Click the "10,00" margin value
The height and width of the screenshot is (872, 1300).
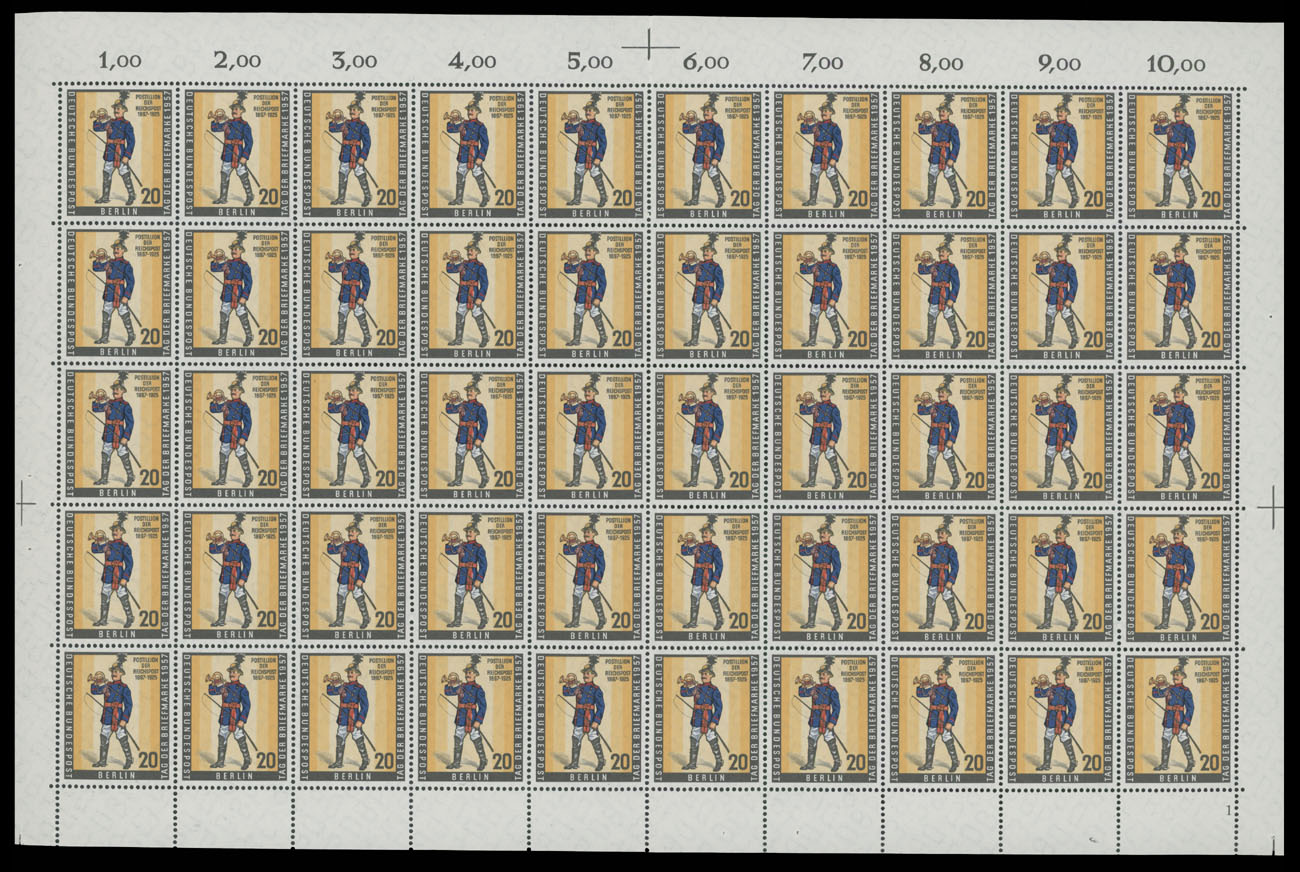click(1176, 64)
